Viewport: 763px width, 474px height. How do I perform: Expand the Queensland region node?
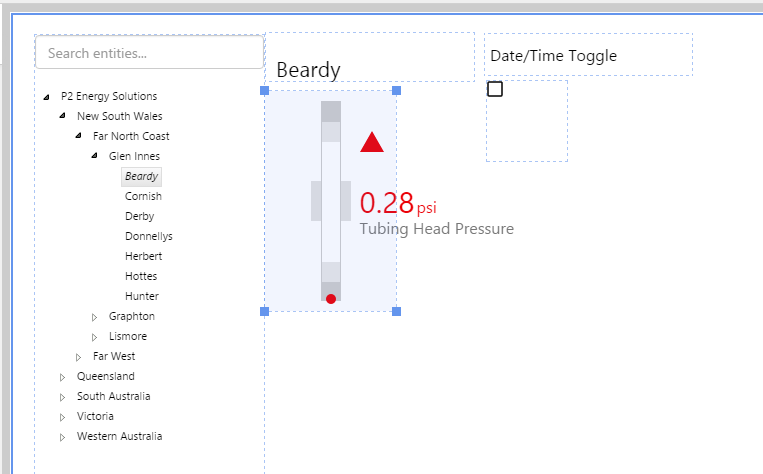tap(63, 377)
